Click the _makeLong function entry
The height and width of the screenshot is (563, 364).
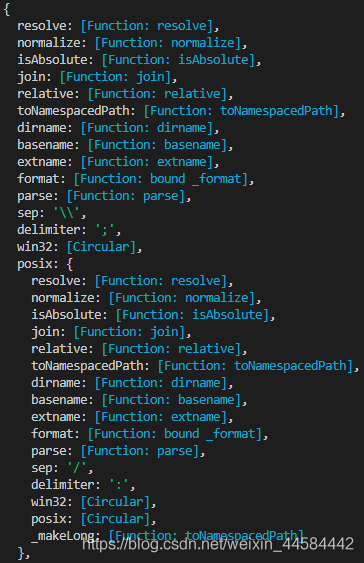tap(167, 536)
